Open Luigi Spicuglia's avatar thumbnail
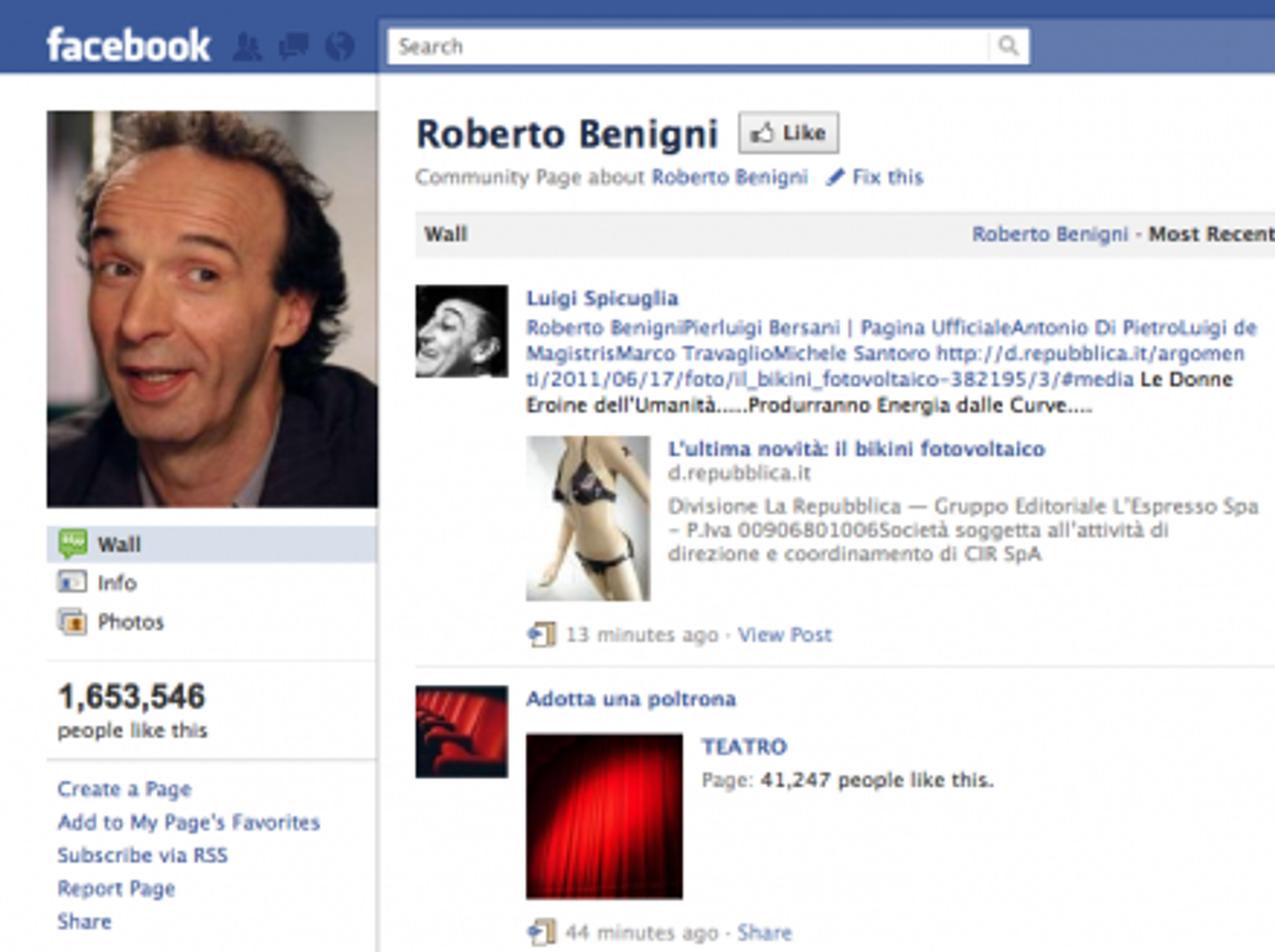The width and height of the screenshot is (1275, 952). click(x=462, y=331)
